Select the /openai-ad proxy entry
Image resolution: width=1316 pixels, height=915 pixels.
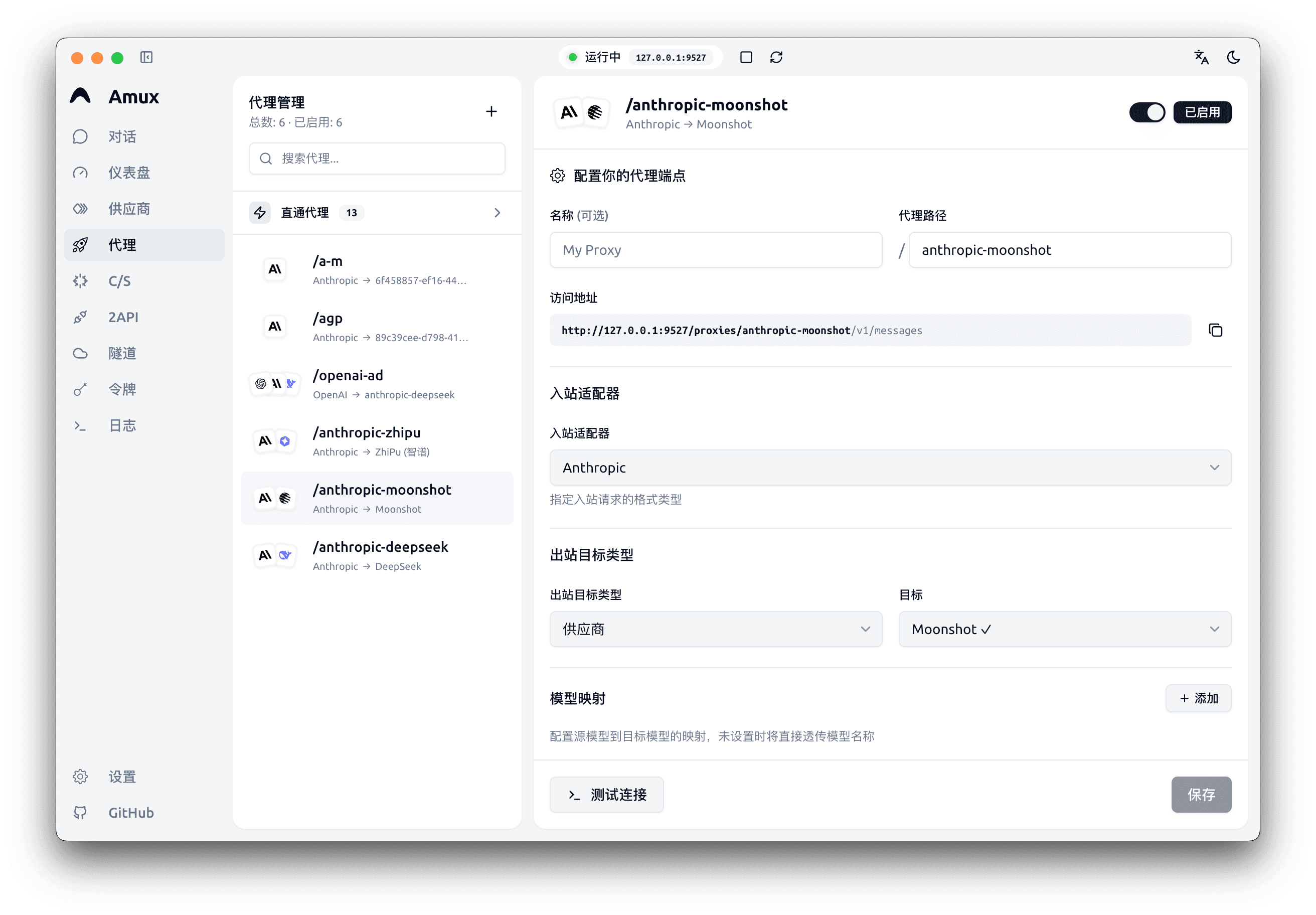point(377,384)
